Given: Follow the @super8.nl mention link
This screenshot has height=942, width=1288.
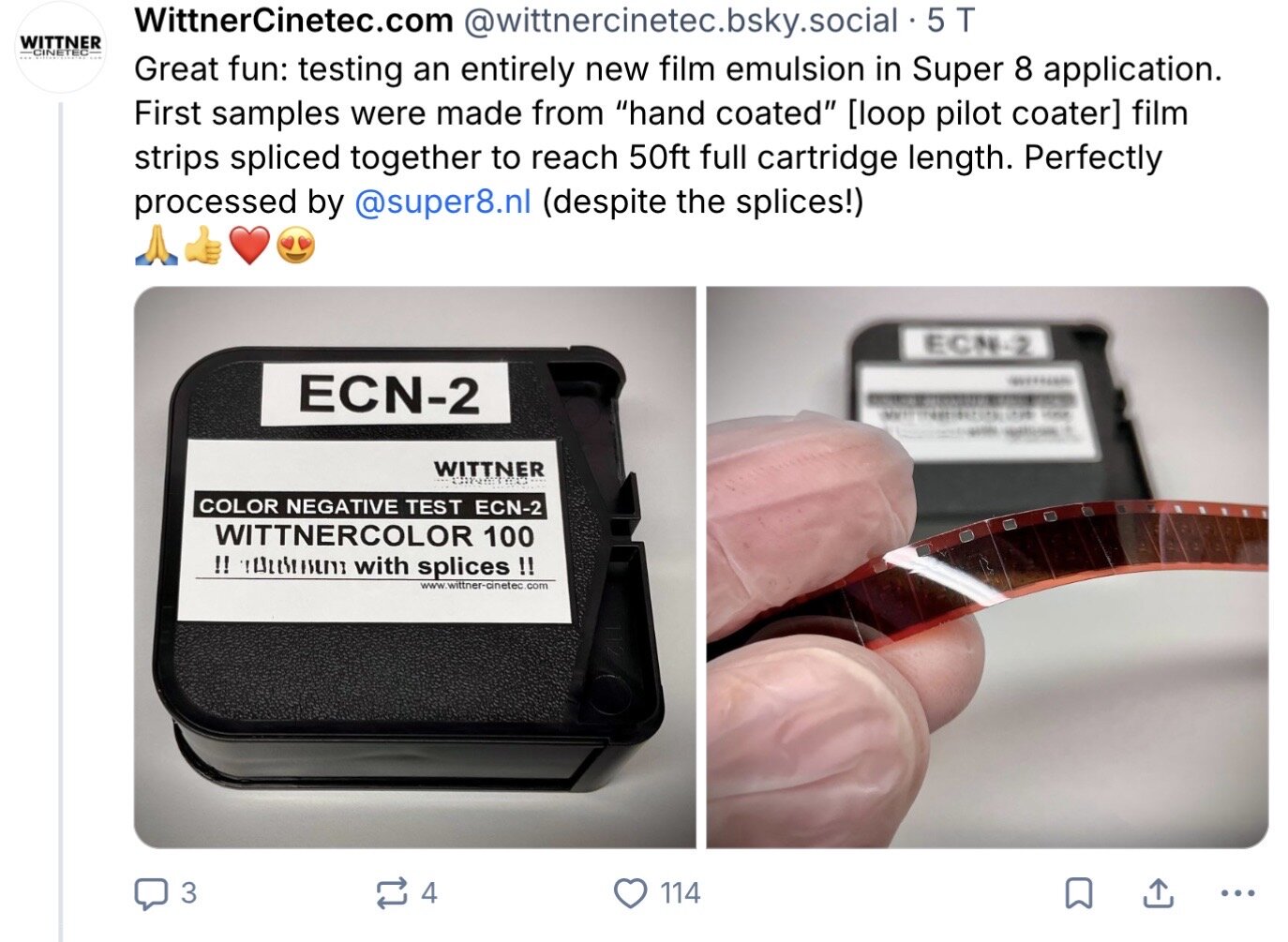Looking at the screenshot, I should (442, 201).
